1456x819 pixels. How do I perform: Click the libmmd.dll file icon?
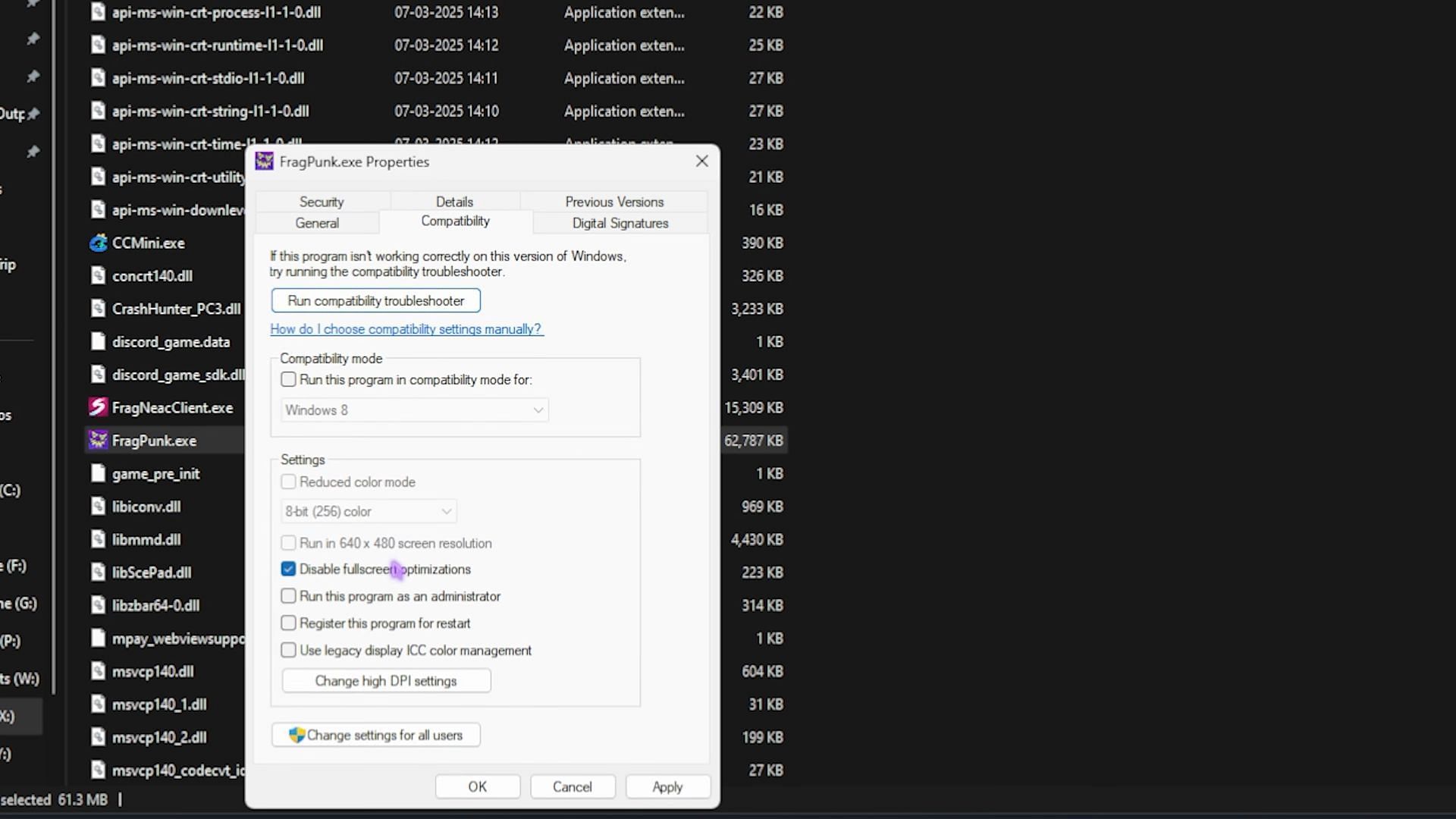[x=98, y=539]
